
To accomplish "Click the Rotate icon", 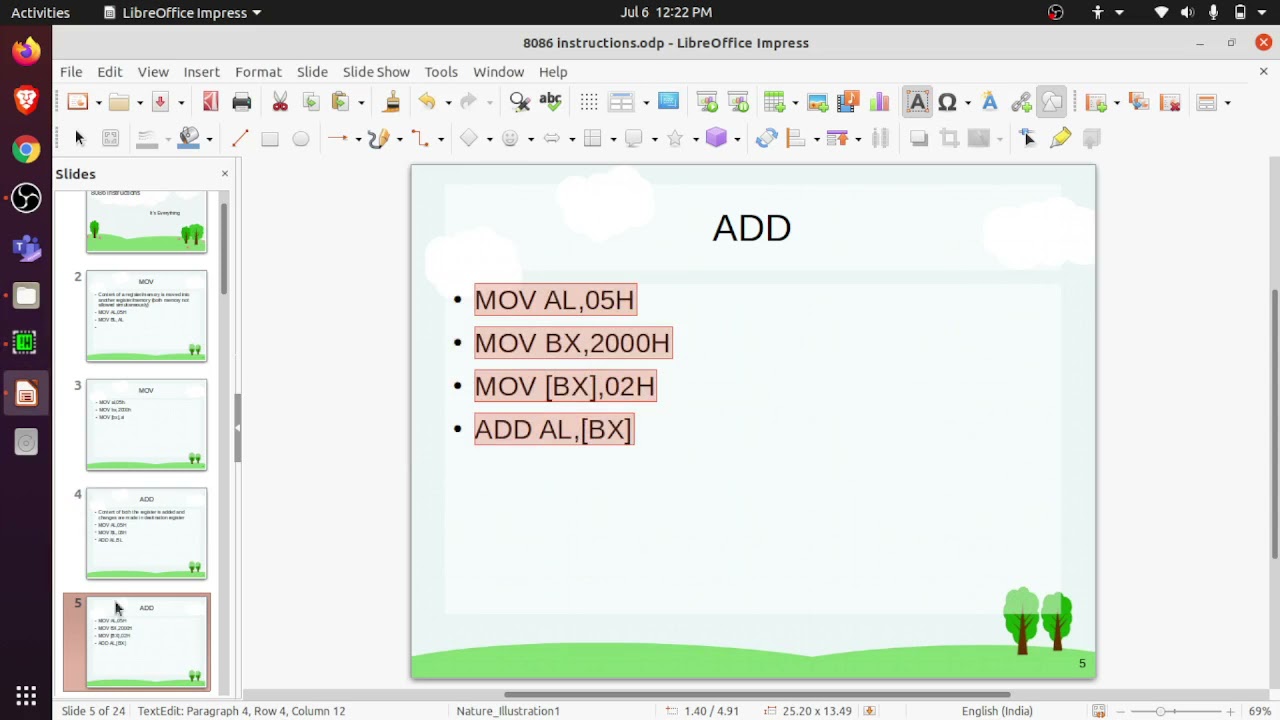I will click(766, 138).
